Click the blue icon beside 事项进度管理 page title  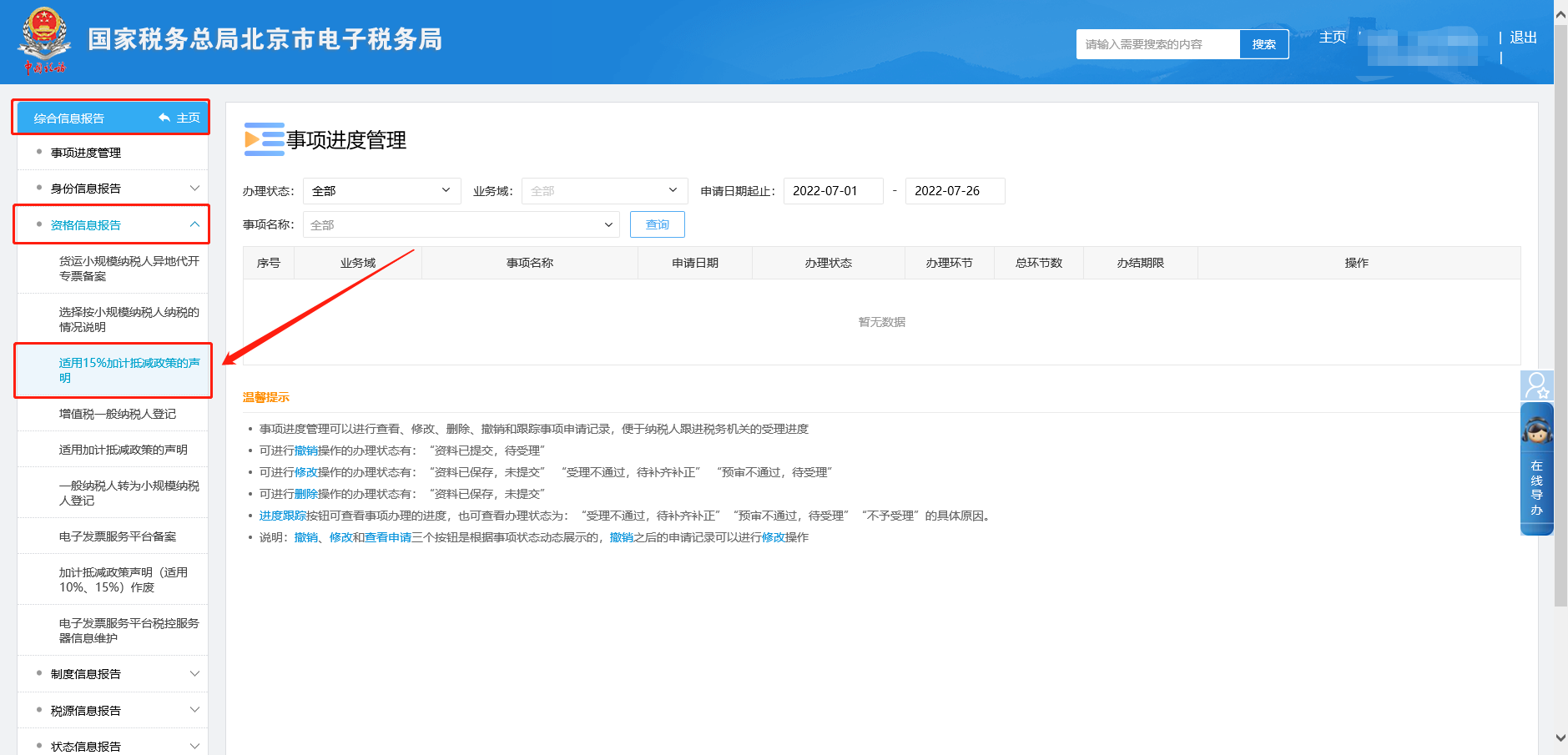pos(263,140)
